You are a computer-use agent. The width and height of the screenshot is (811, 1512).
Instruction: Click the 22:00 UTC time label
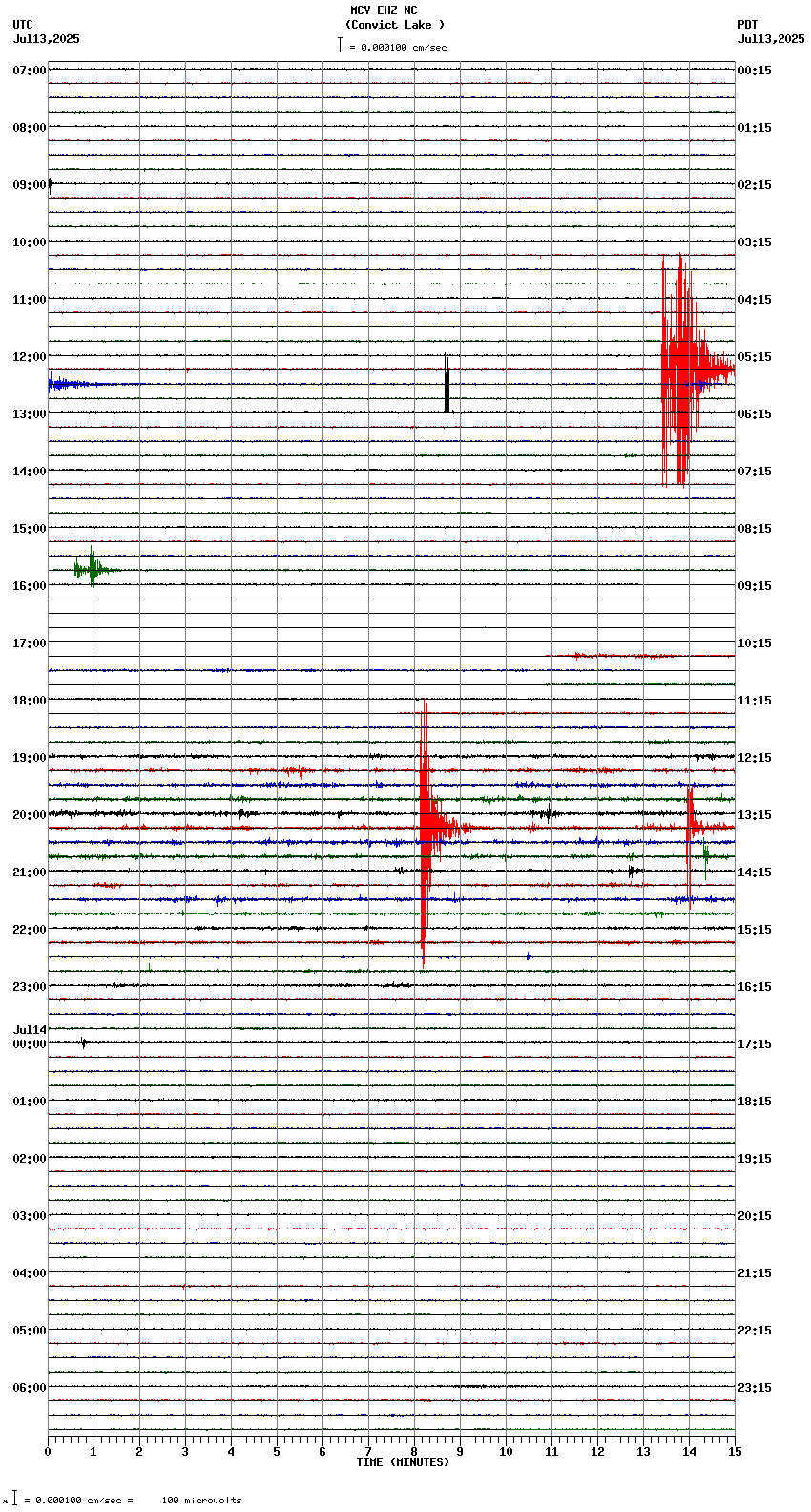click(30, 930)
